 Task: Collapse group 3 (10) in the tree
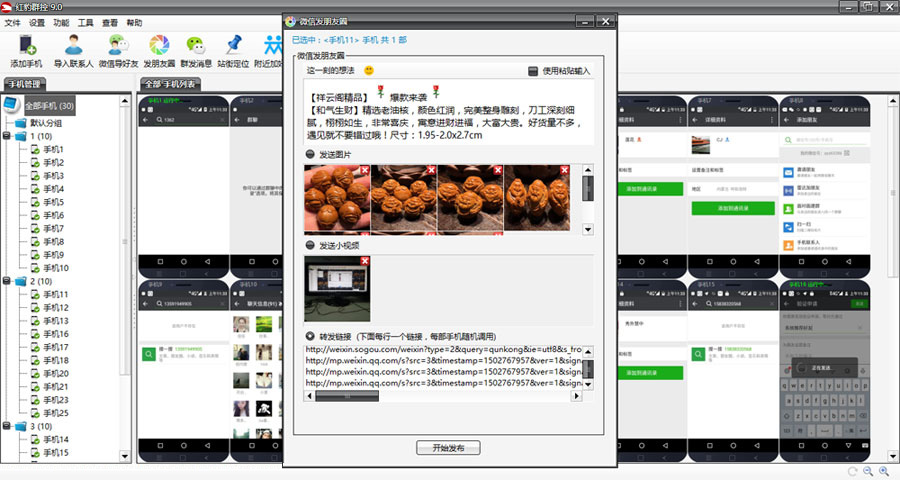[x=6, y=427]
